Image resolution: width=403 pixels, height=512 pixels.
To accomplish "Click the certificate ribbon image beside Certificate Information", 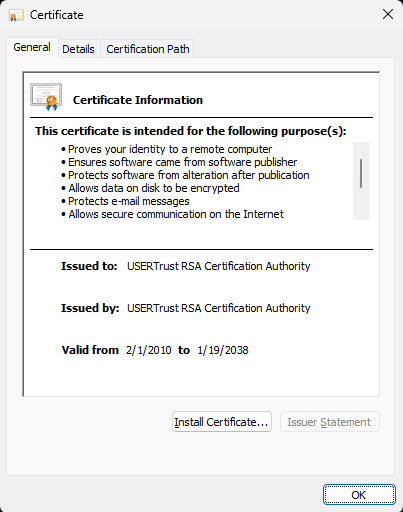I will click(x=46, y=97).
